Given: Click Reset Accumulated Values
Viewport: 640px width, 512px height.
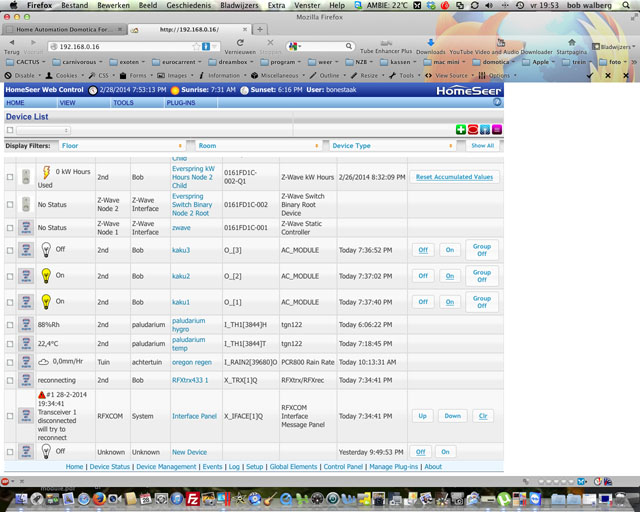Looking at the screenshot, I should click(454, 177).
